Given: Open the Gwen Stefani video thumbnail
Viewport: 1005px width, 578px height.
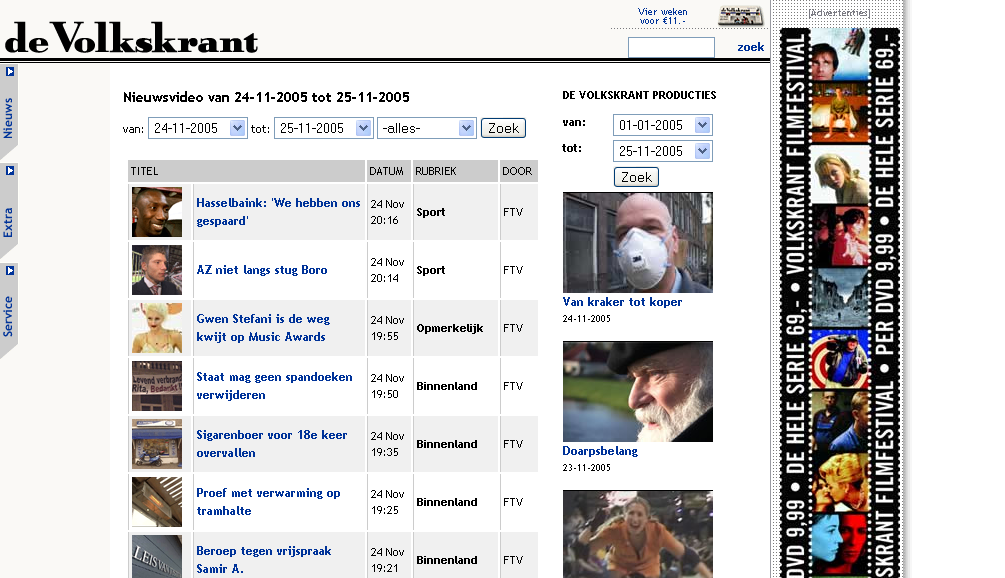Looking at the screenshot, I should click(x=157, y=328).
